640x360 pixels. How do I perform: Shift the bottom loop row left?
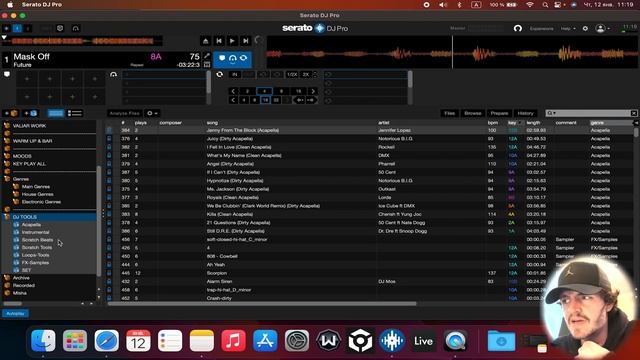(x=233, y=100)
